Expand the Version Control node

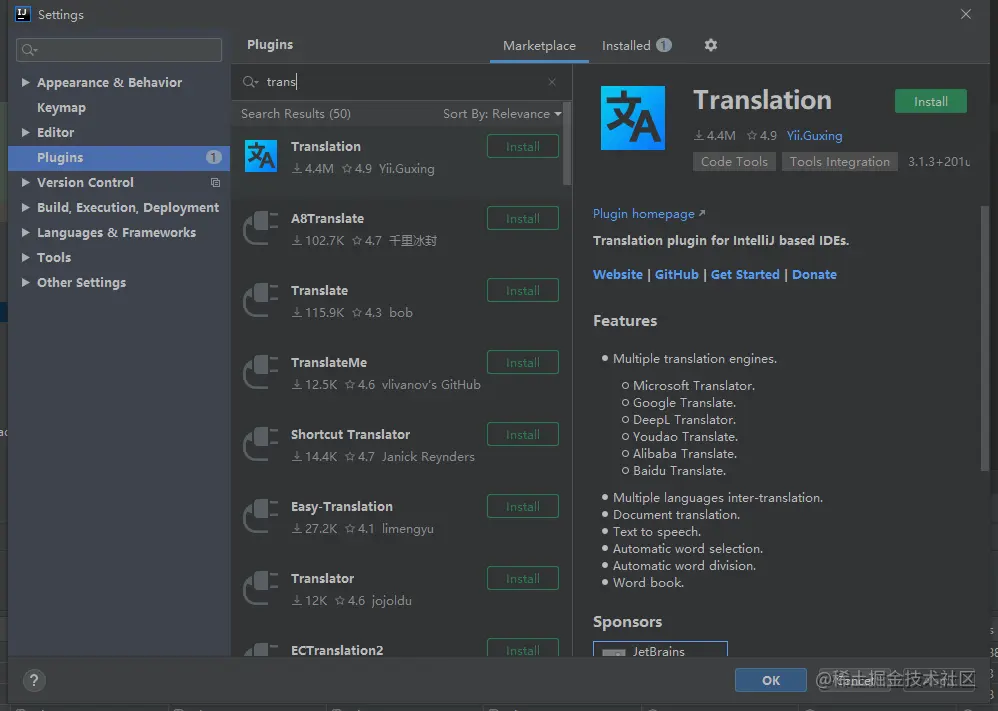coord(25,182)
